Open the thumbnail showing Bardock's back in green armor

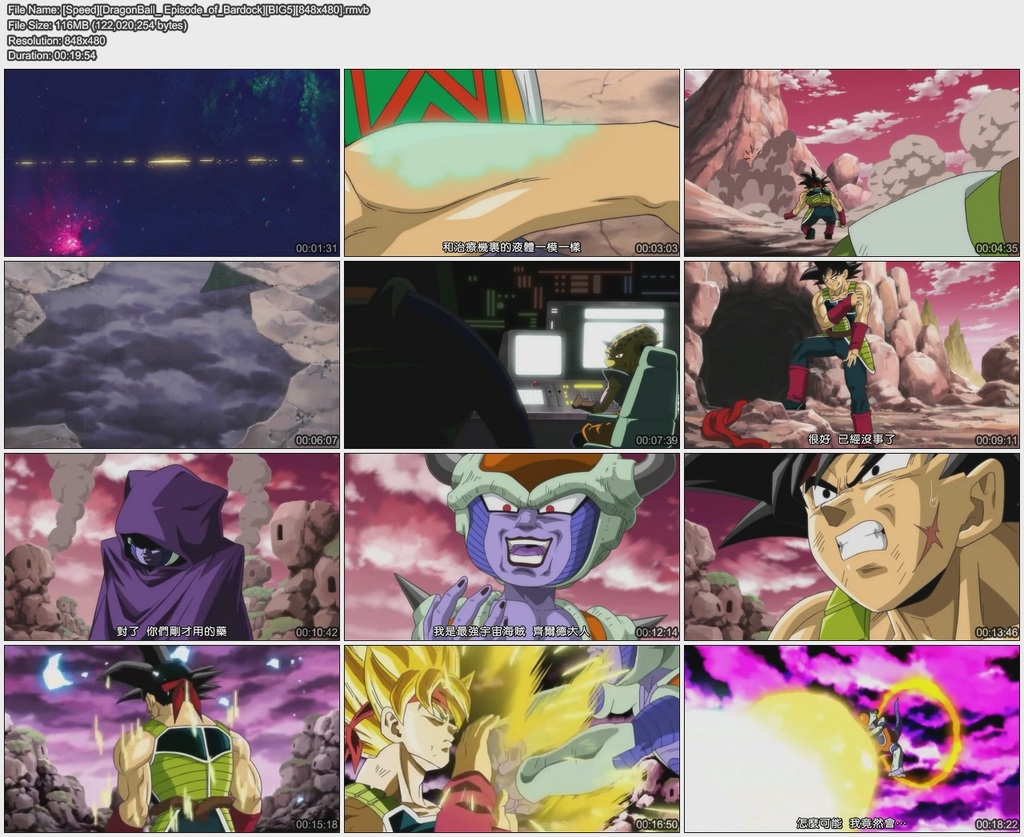pos(171,738)
